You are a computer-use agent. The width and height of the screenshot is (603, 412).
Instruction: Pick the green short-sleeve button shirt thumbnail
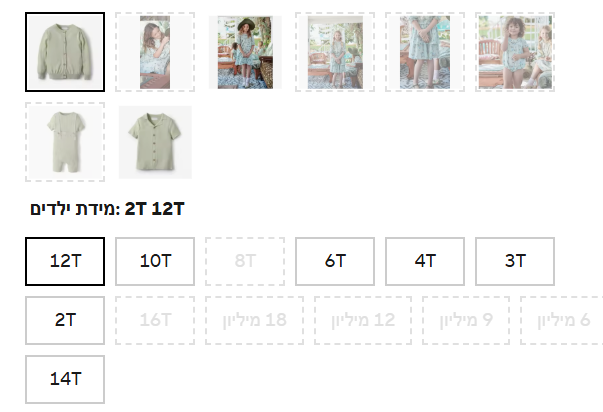click(155, 142)
